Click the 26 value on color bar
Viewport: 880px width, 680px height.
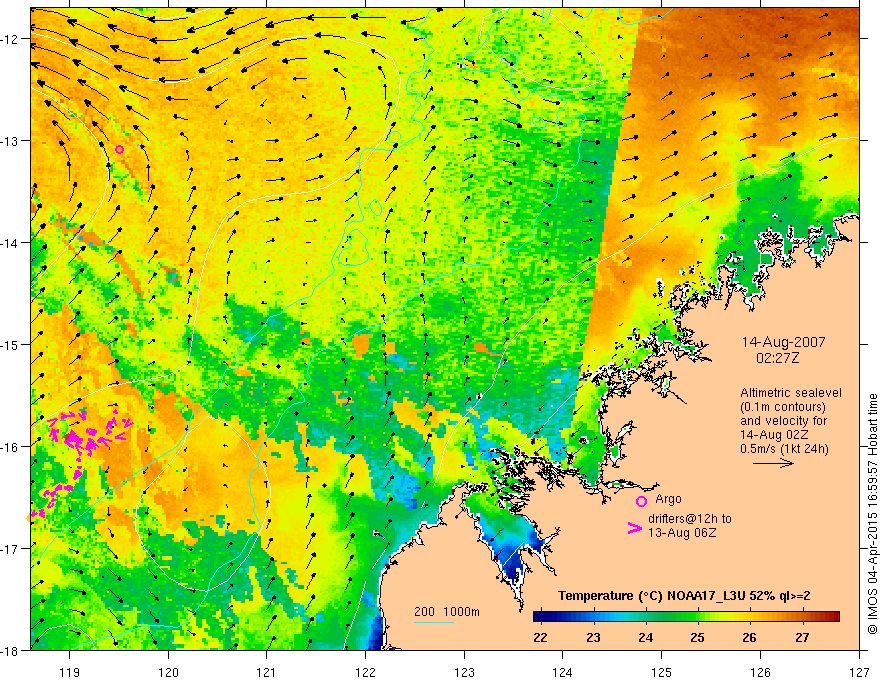click(x=749, y=637)
